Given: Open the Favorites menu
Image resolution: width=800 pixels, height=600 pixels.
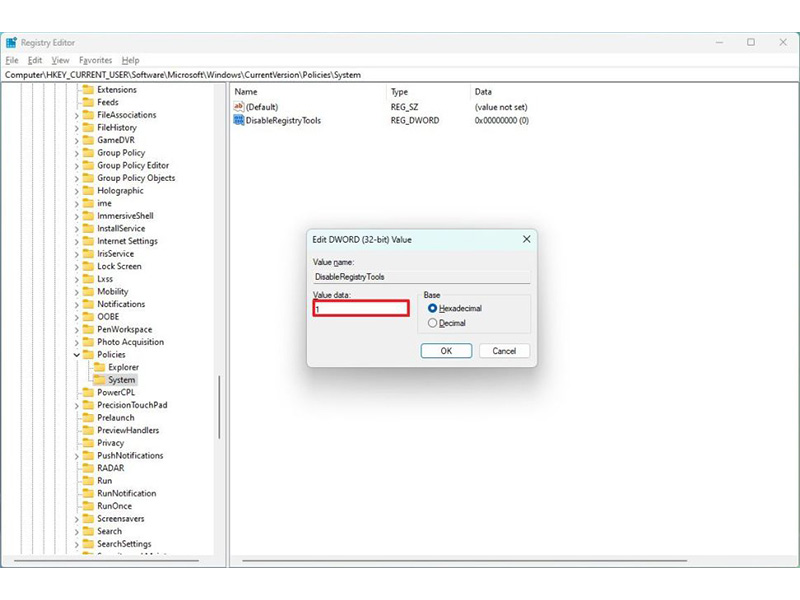Looking at the screenshot, I should (95, 60).
